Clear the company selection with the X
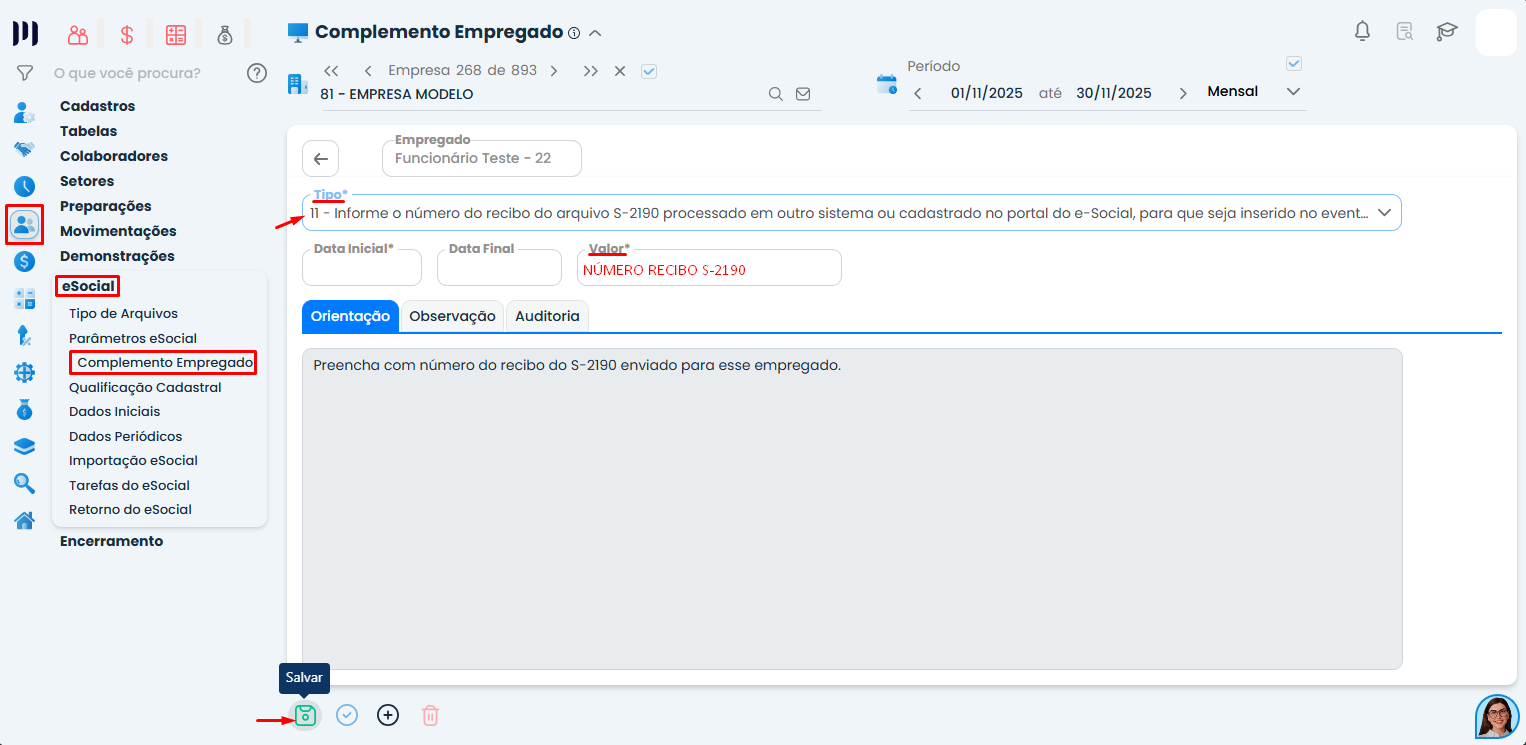This screenshot has width=1526, height=745. [x=620, y=71]
